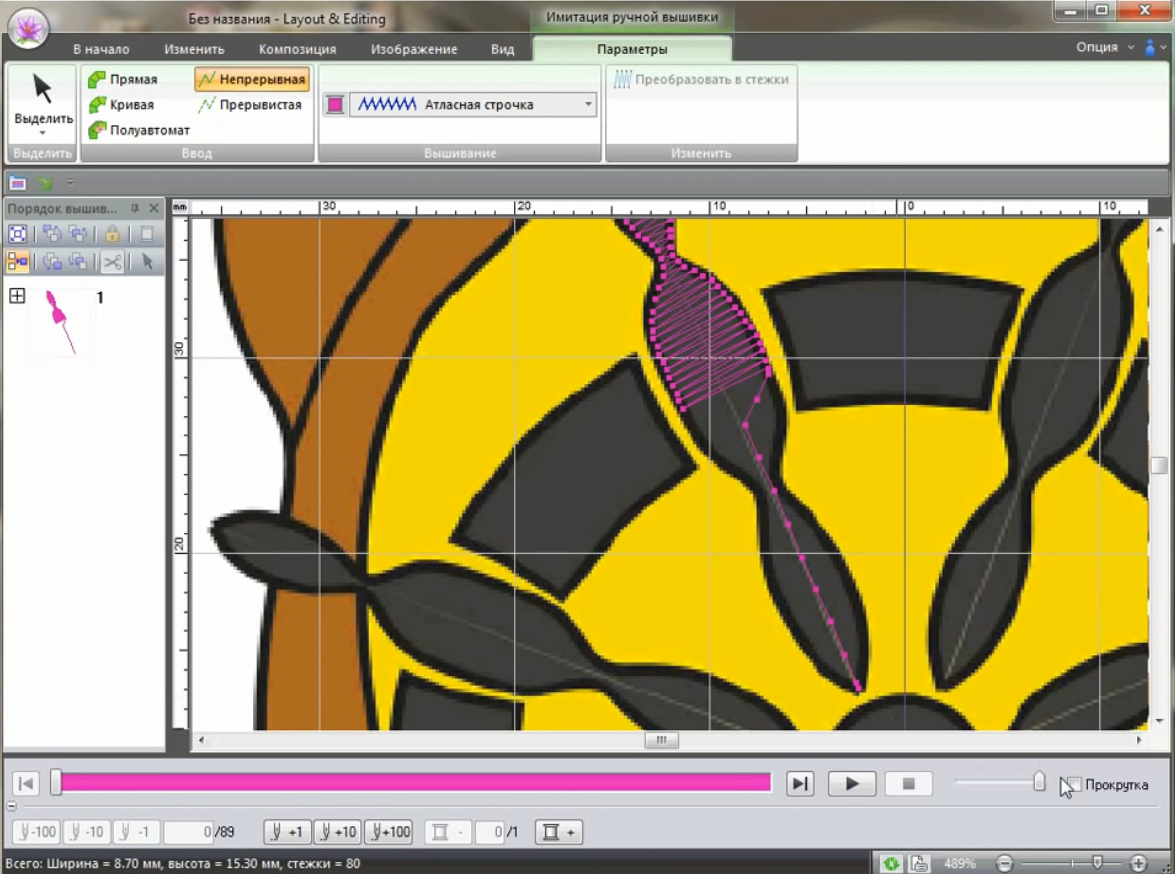Screen dimensions: 1175x874
Task: Expand the first item in sewing order tree
Action: click(x=16, y=296)
